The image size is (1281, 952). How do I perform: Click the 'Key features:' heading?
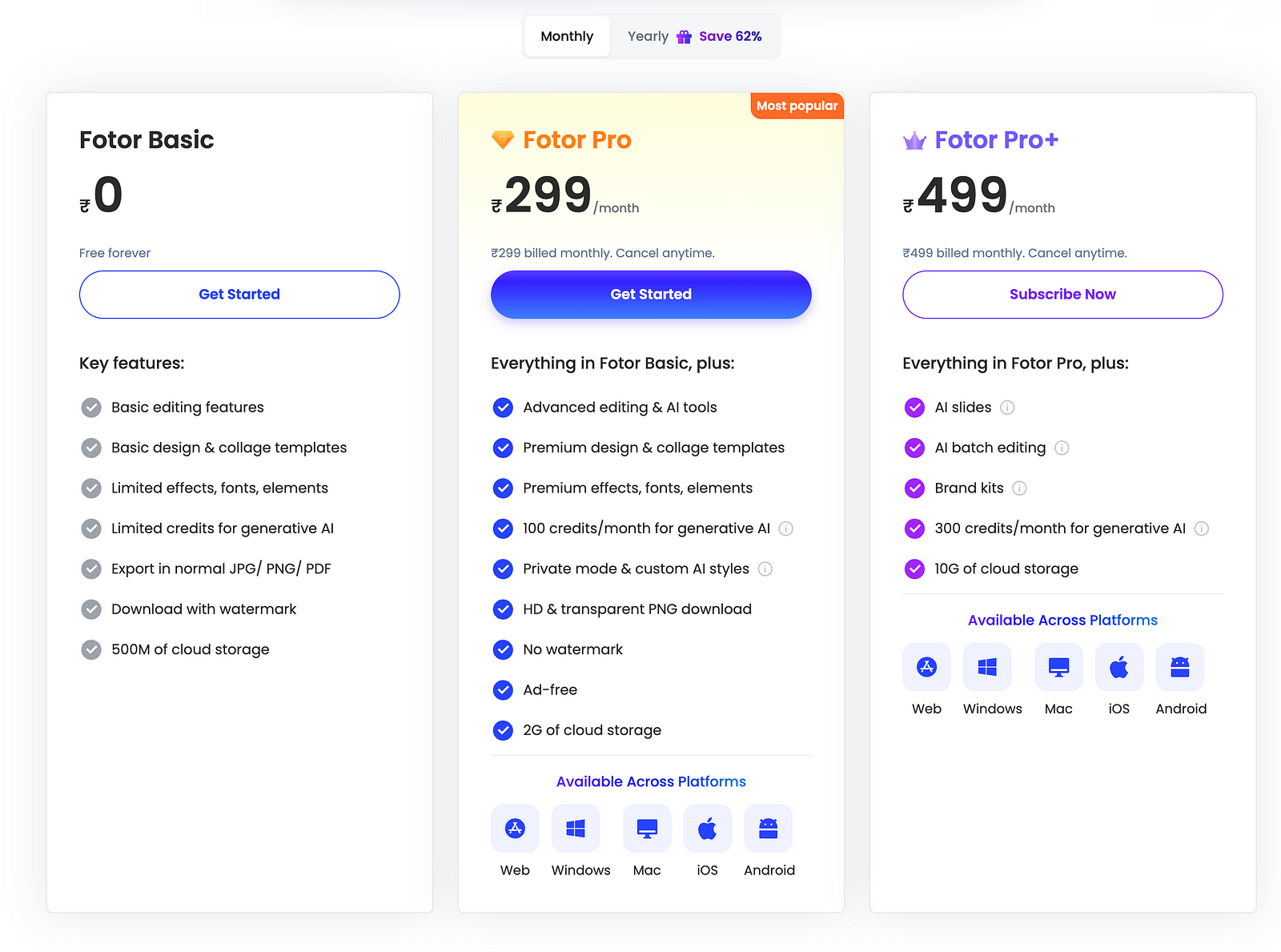132,364
